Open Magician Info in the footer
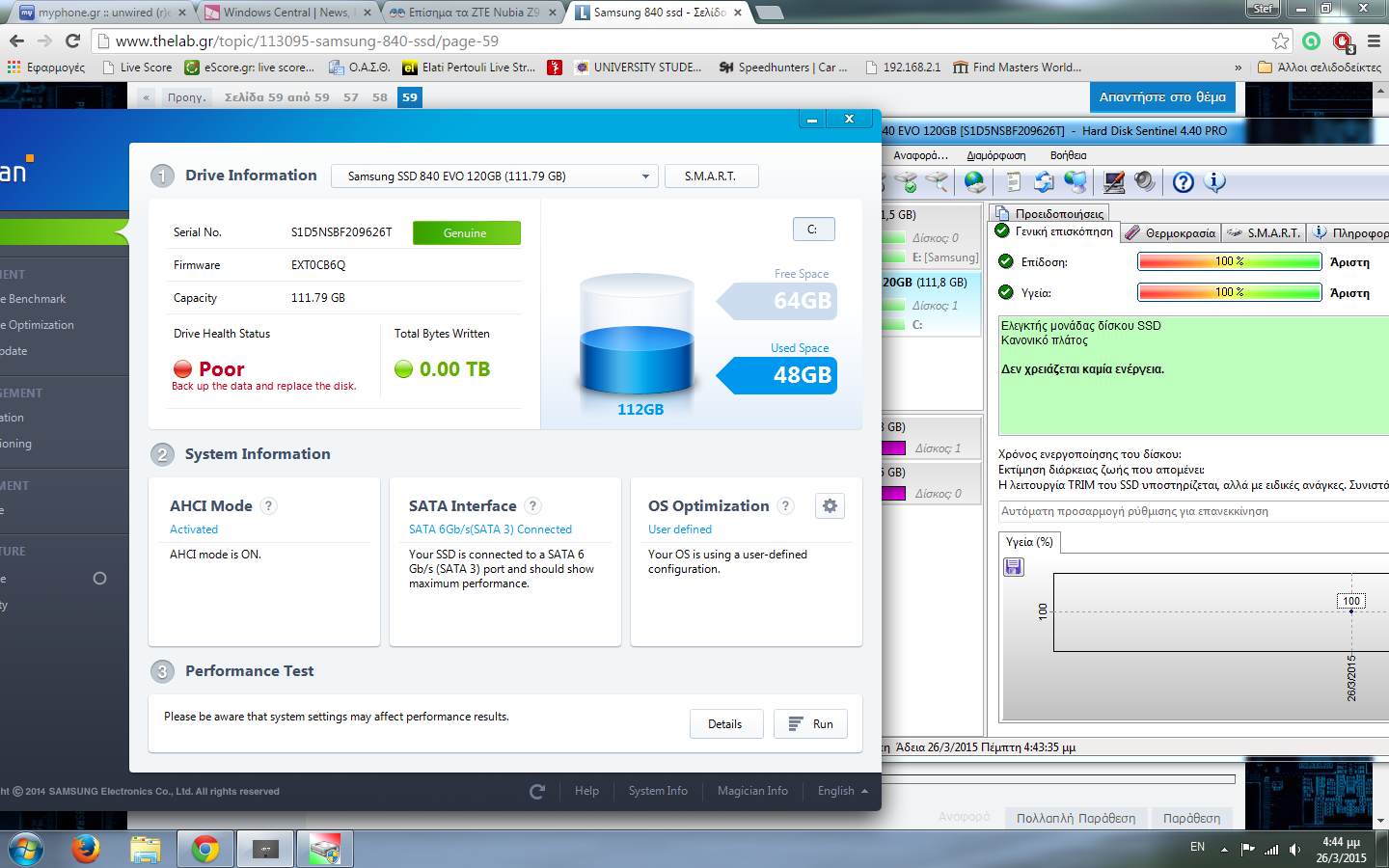The height and width of the screenshot is (868, 1389). pyautogui.click(x=752, y=791)
